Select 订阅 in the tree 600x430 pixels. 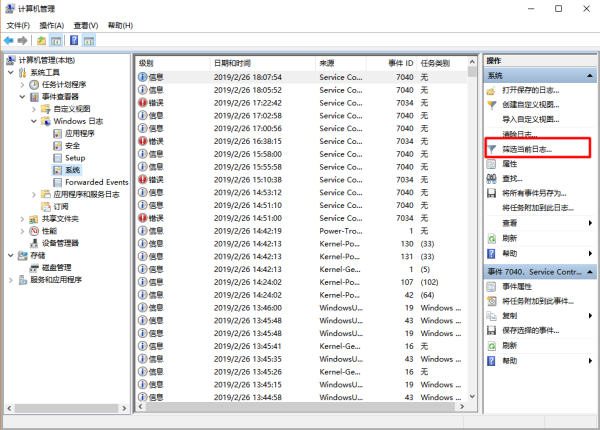click(61, 207)
